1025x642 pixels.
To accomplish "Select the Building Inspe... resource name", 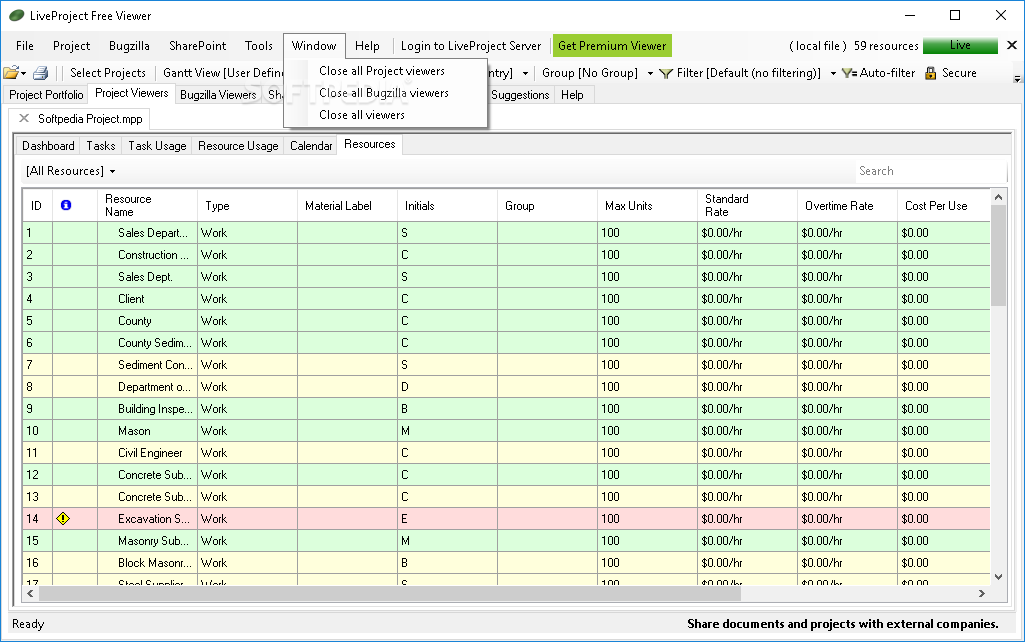I will click(x=155, y=409).
